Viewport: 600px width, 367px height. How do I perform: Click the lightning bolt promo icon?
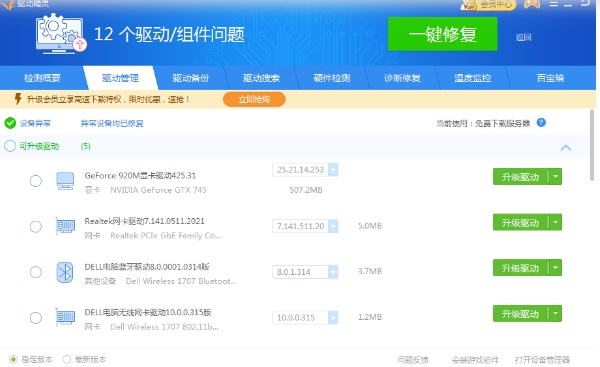click(18, 99)
